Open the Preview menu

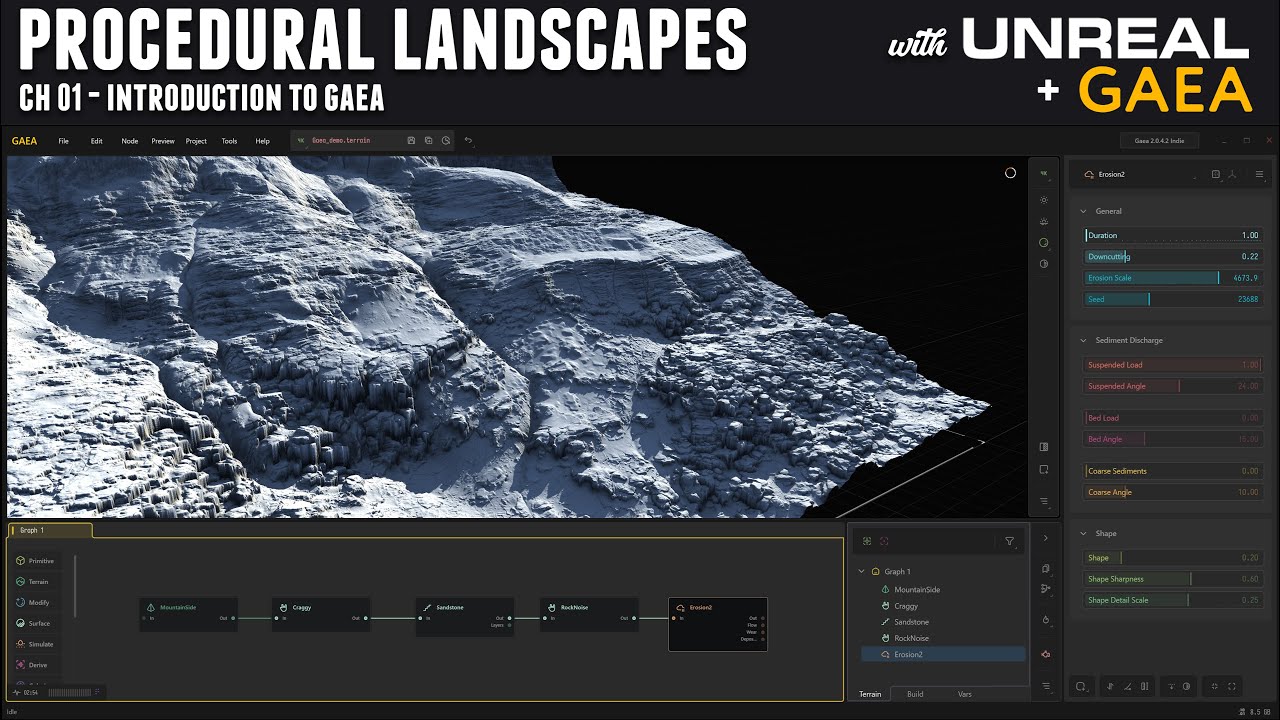click(163, 141)
